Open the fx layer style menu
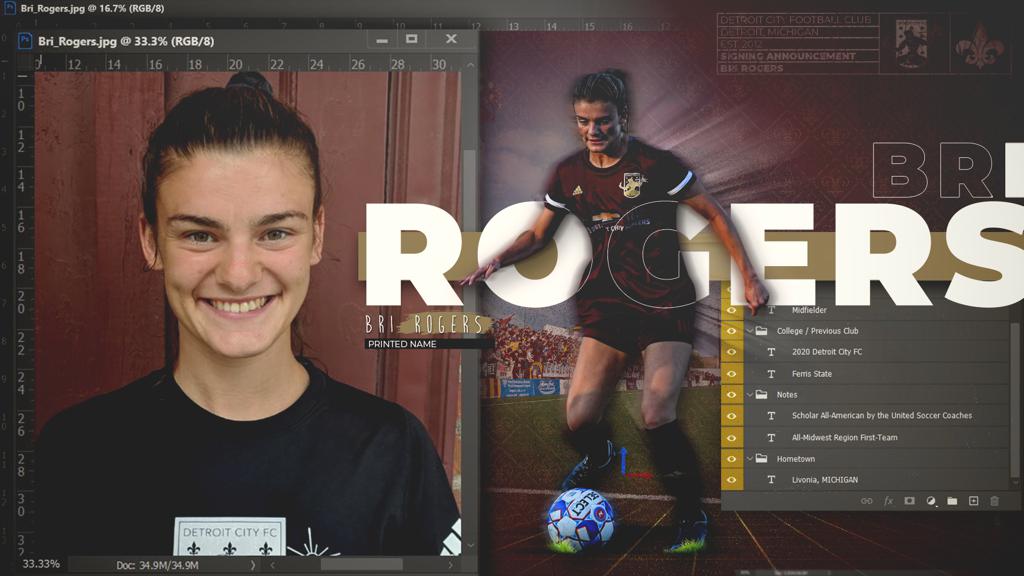This screenshot has height=576, width=1024. pyautogui.click(x=888, y=501)
